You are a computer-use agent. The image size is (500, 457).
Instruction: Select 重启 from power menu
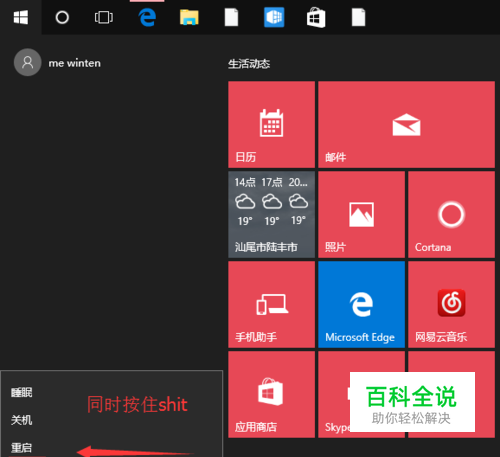pyautogui.click(x=22, y=447)
